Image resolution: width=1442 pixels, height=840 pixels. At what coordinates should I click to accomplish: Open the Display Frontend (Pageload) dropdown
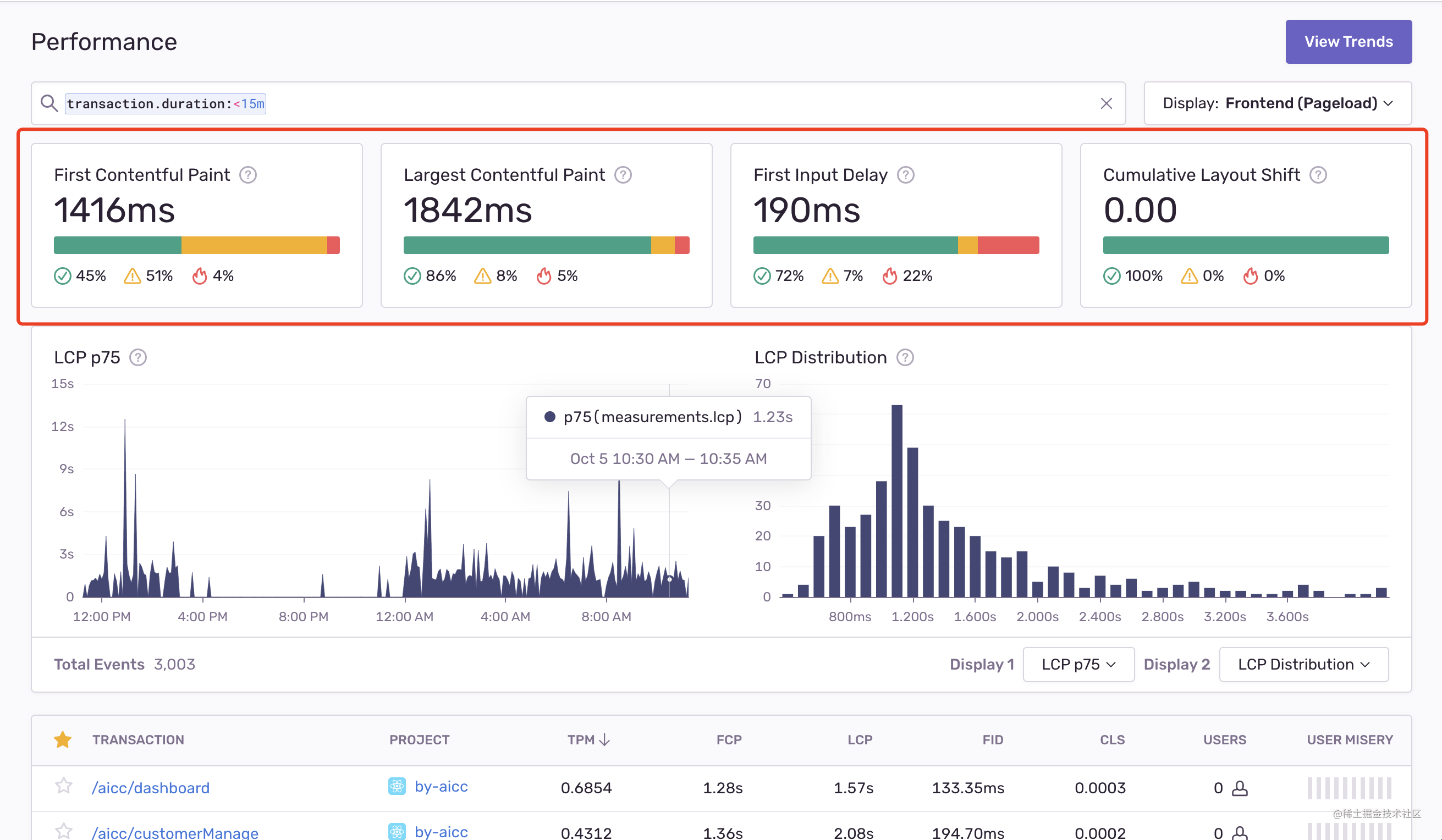(x=1277, y=103)
